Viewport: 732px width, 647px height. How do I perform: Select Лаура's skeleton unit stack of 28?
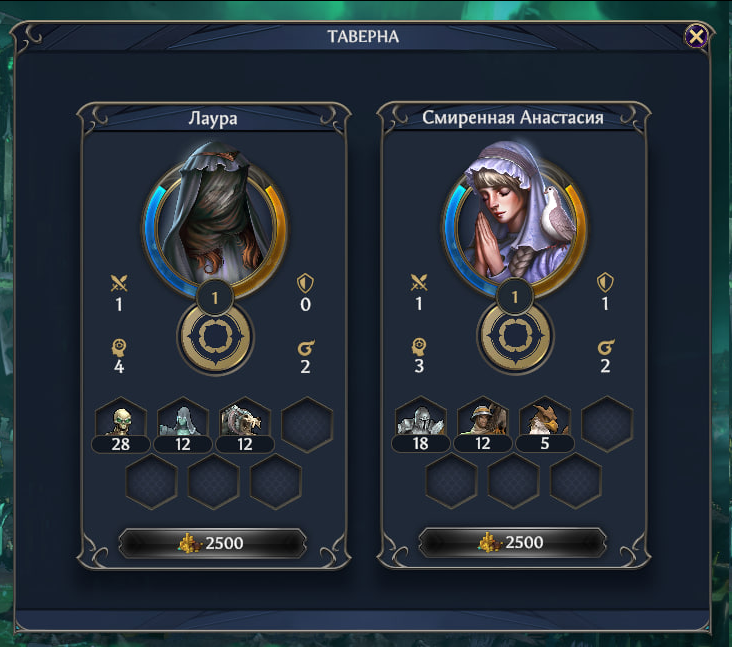(121, 425)
